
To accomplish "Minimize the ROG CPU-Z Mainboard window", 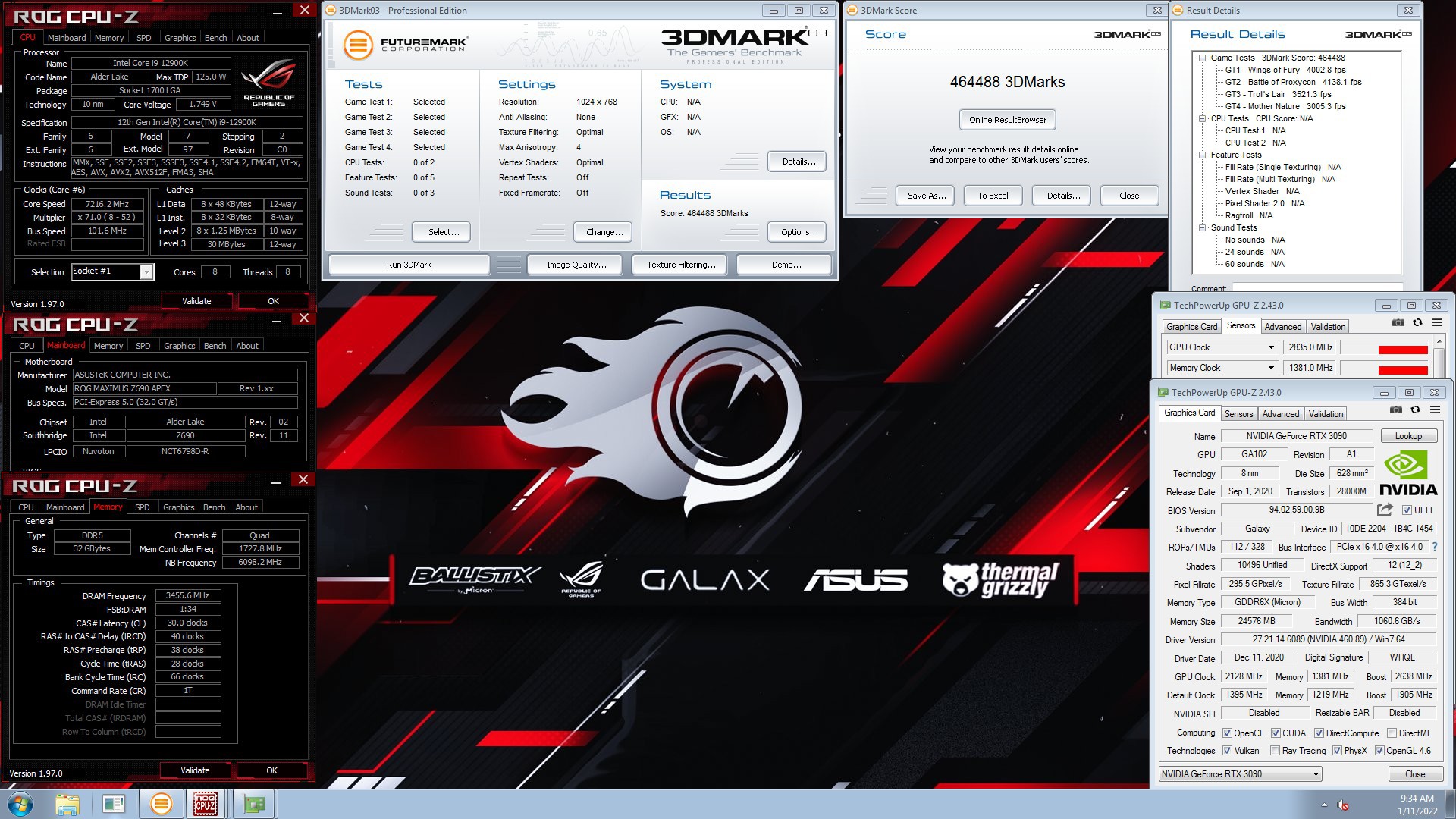I will (x=277, y=320).
